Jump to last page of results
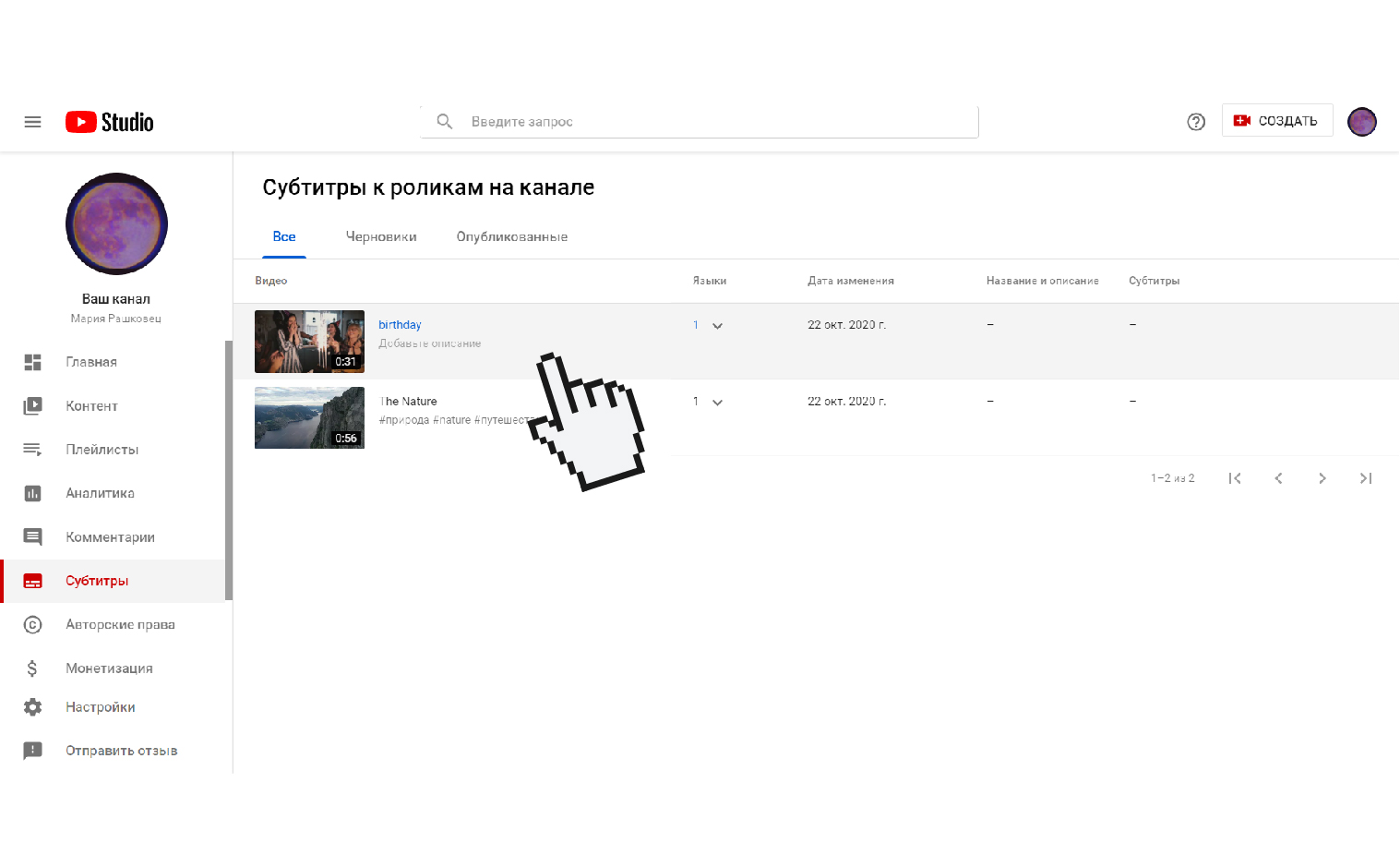 tap(1366, 478)
